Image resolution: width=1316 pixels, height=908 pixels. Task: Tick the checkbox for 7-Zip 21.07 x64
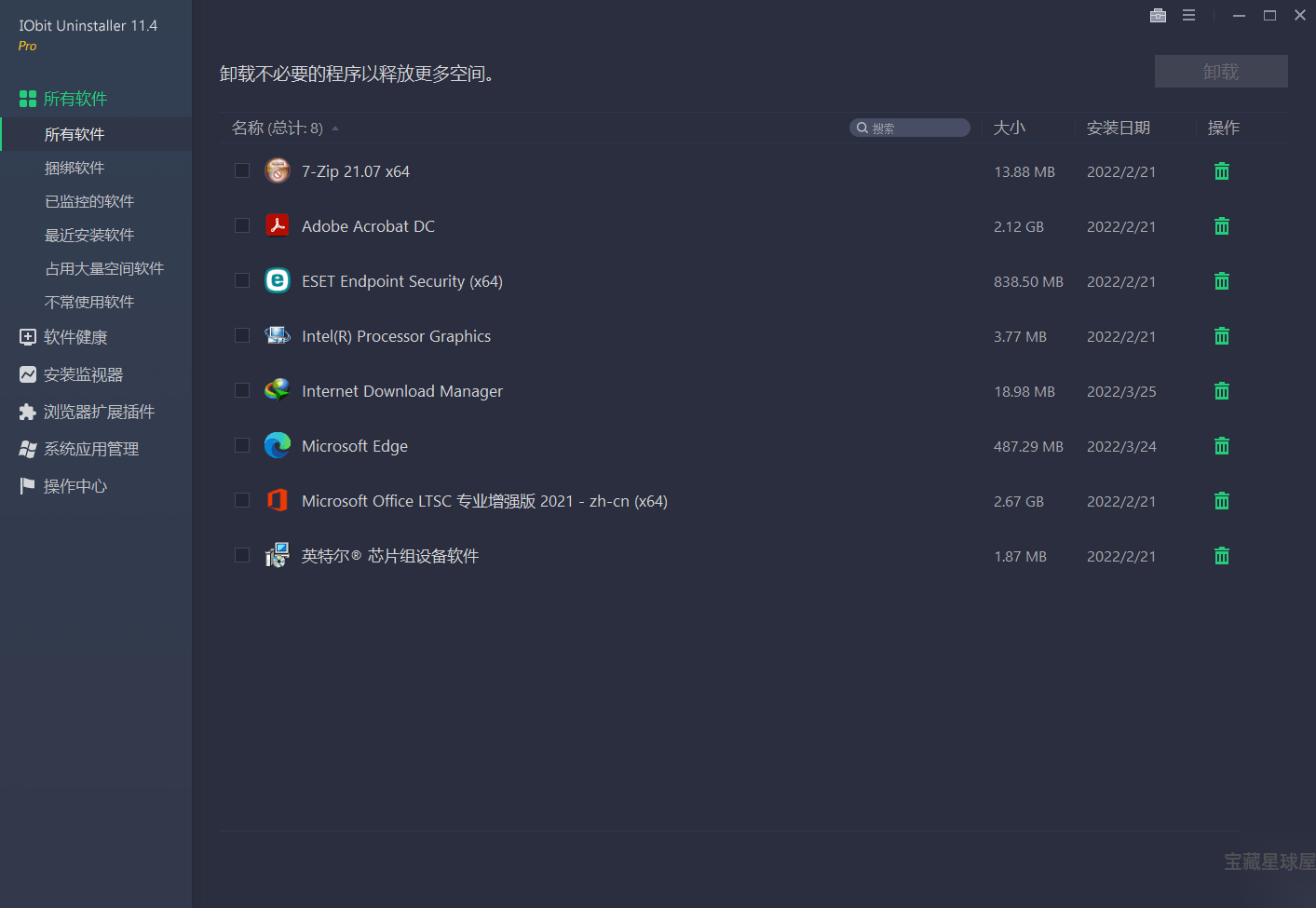[242, 170]
